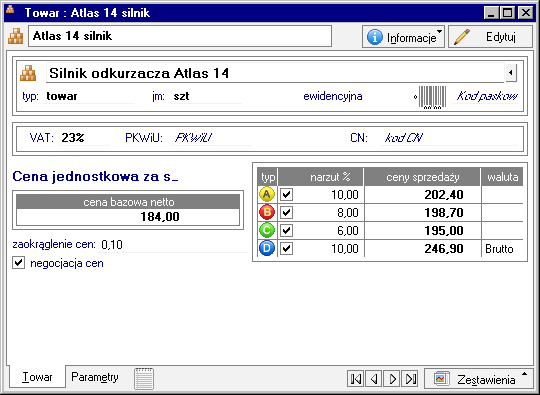Select the blue D price type icon
540x395 pixels.
pyautogui.click(x=267, y=248)
